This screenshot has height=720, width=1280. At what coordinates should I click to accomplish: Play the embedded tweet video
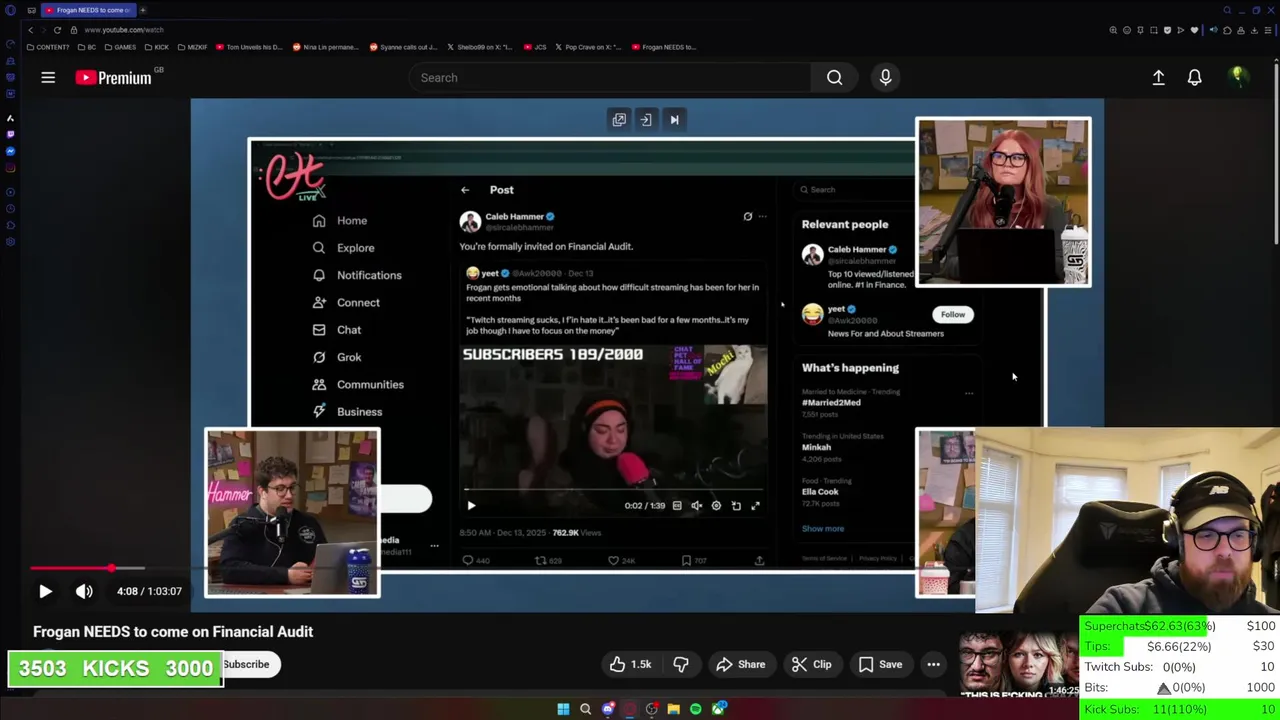tap(471, 506)
